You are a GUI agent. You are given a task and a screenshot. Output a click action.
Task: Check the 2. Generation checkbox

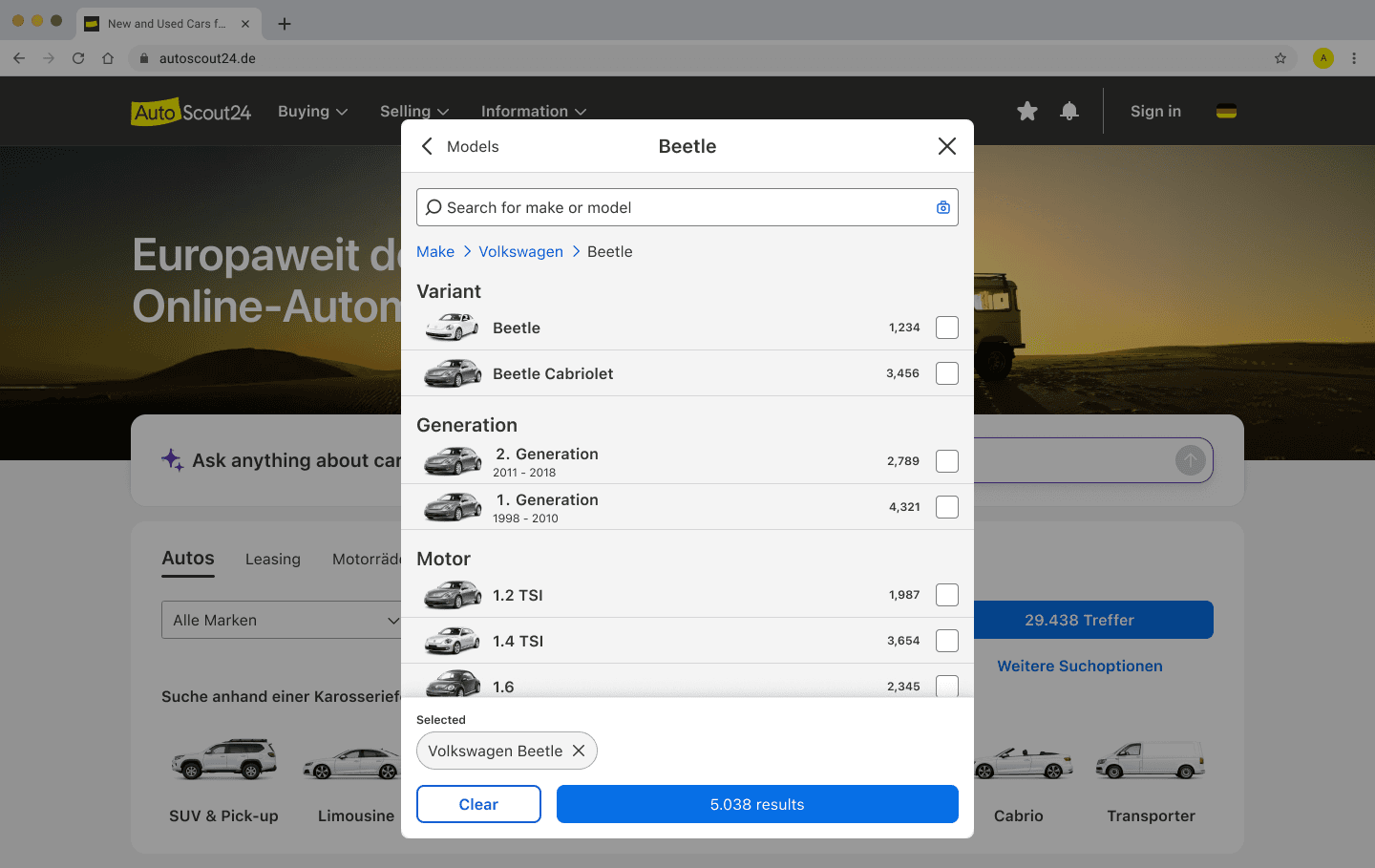(x=947, y=461)
